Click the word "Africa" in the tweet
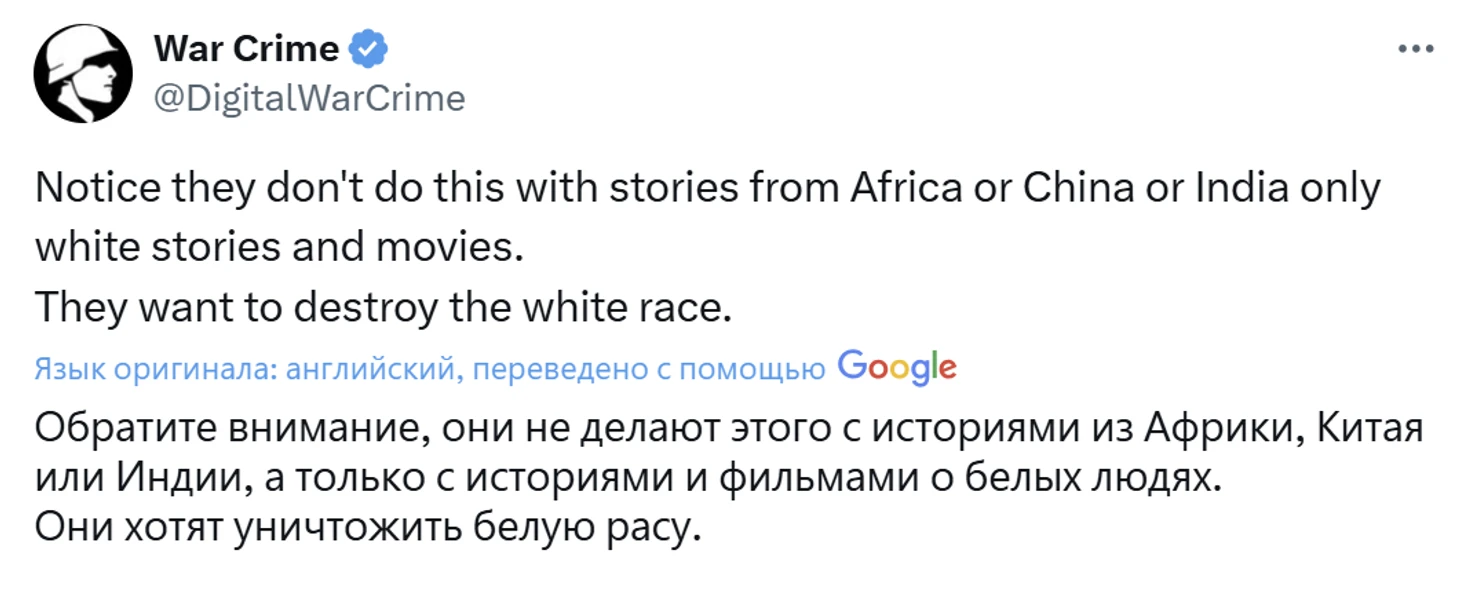Screen dimensions: 1460x590 (x=906, y=190)
